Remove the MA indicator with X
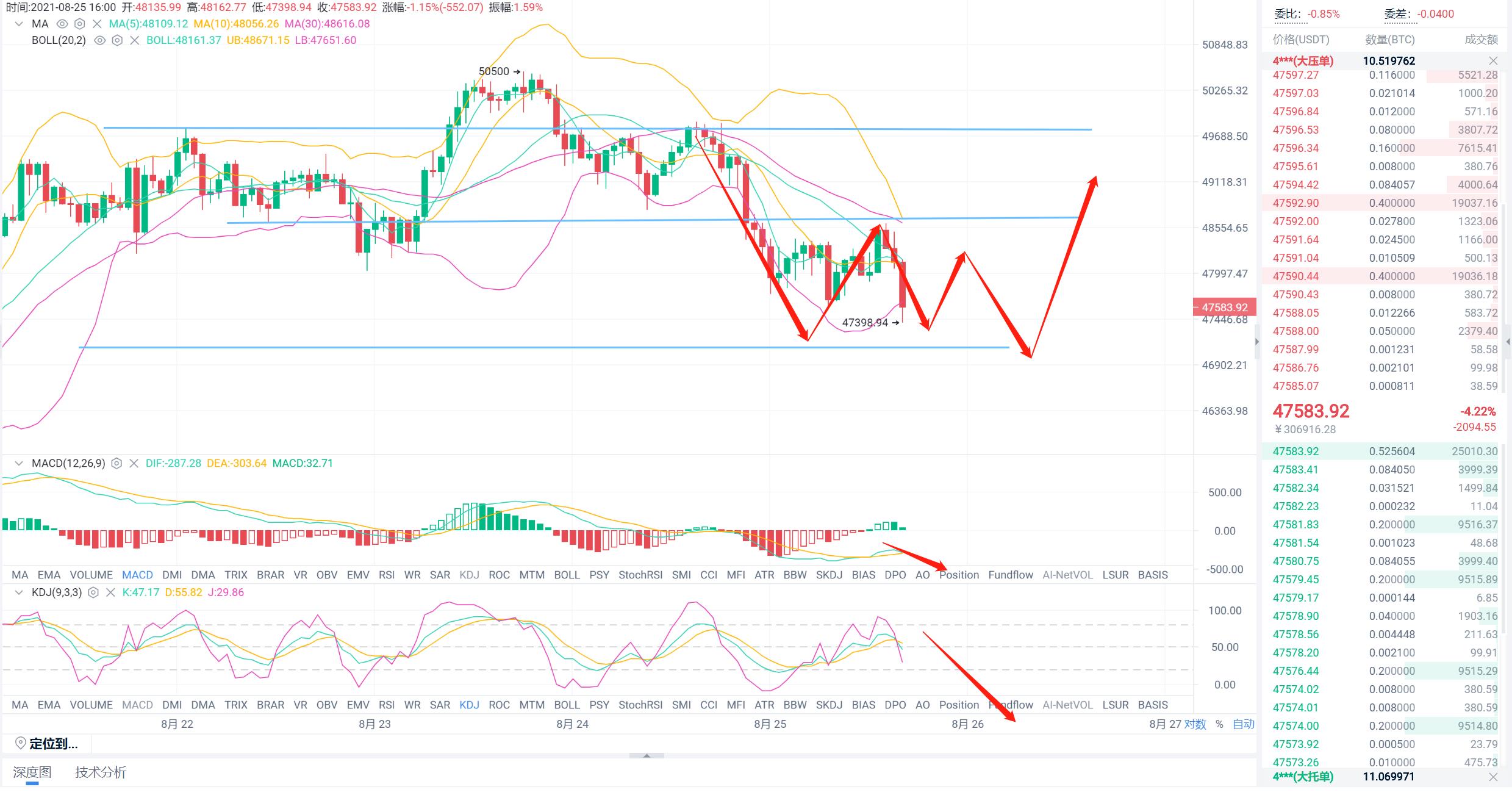Image resolution: width=1512 pixels, height=795 pixels. (x=97, y=24)
